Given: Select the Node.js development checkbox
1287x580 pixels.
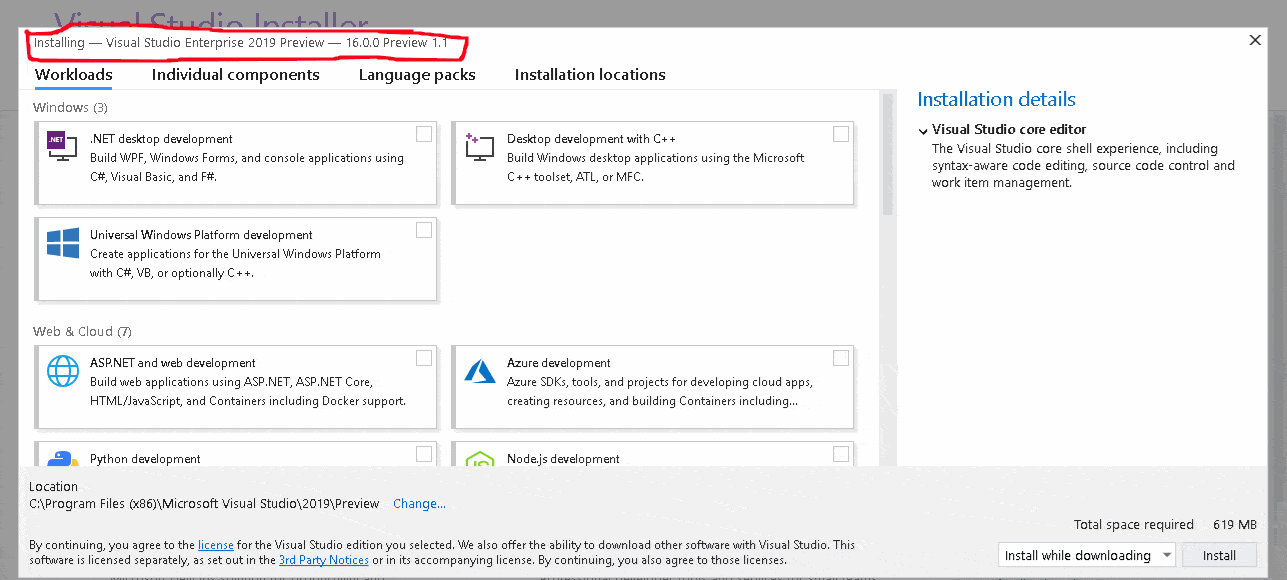Looking at the screenshot, I should (x=841, y=454).
